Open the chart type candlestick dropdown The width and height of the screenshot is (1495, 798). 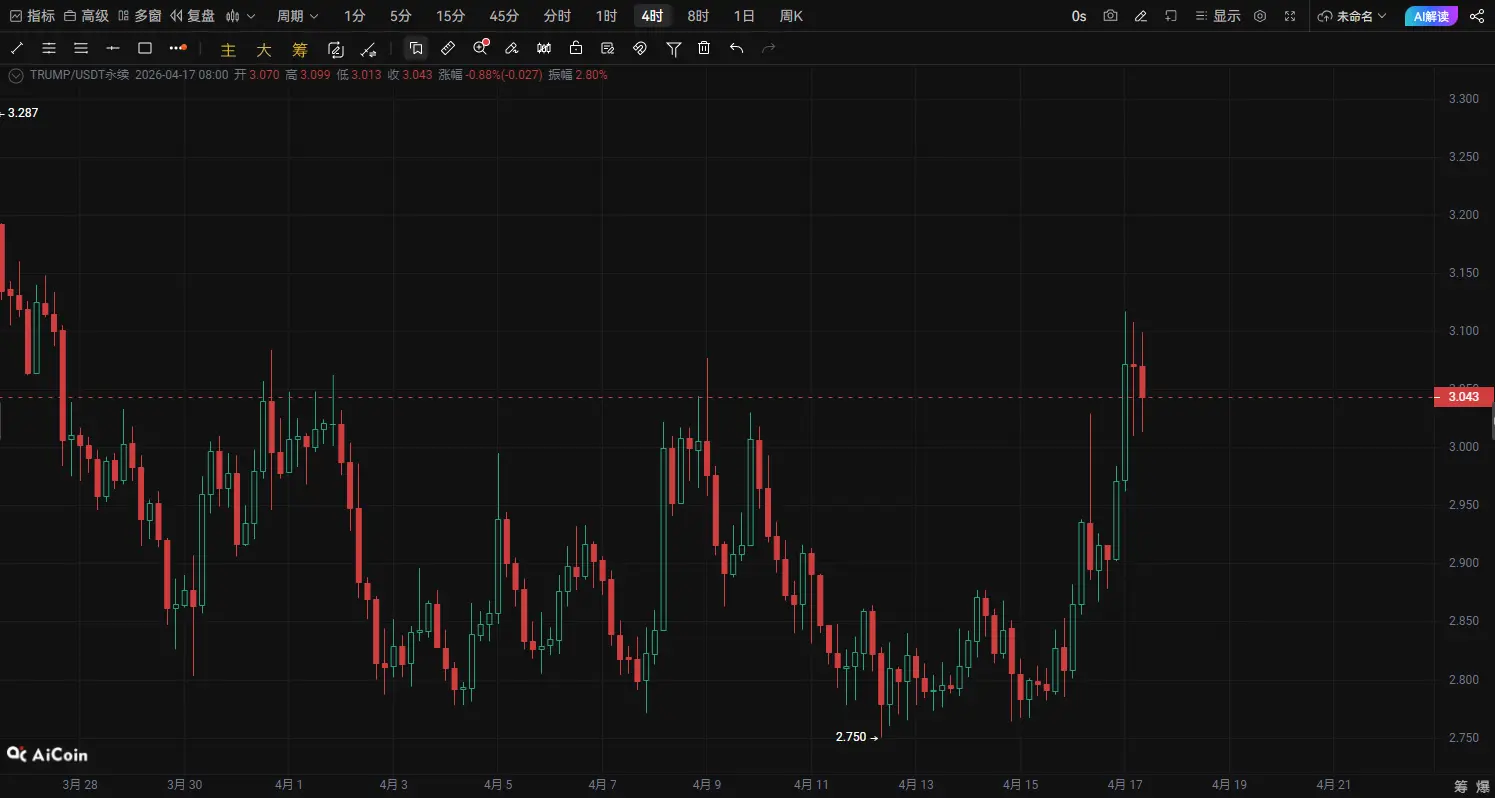point(240,16)
